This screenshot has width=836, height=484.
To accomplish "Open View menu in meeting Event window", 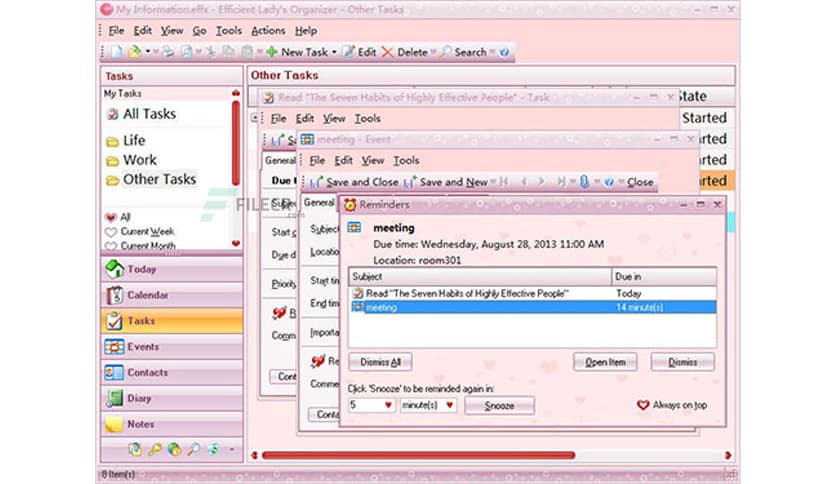I will (373, 160).
